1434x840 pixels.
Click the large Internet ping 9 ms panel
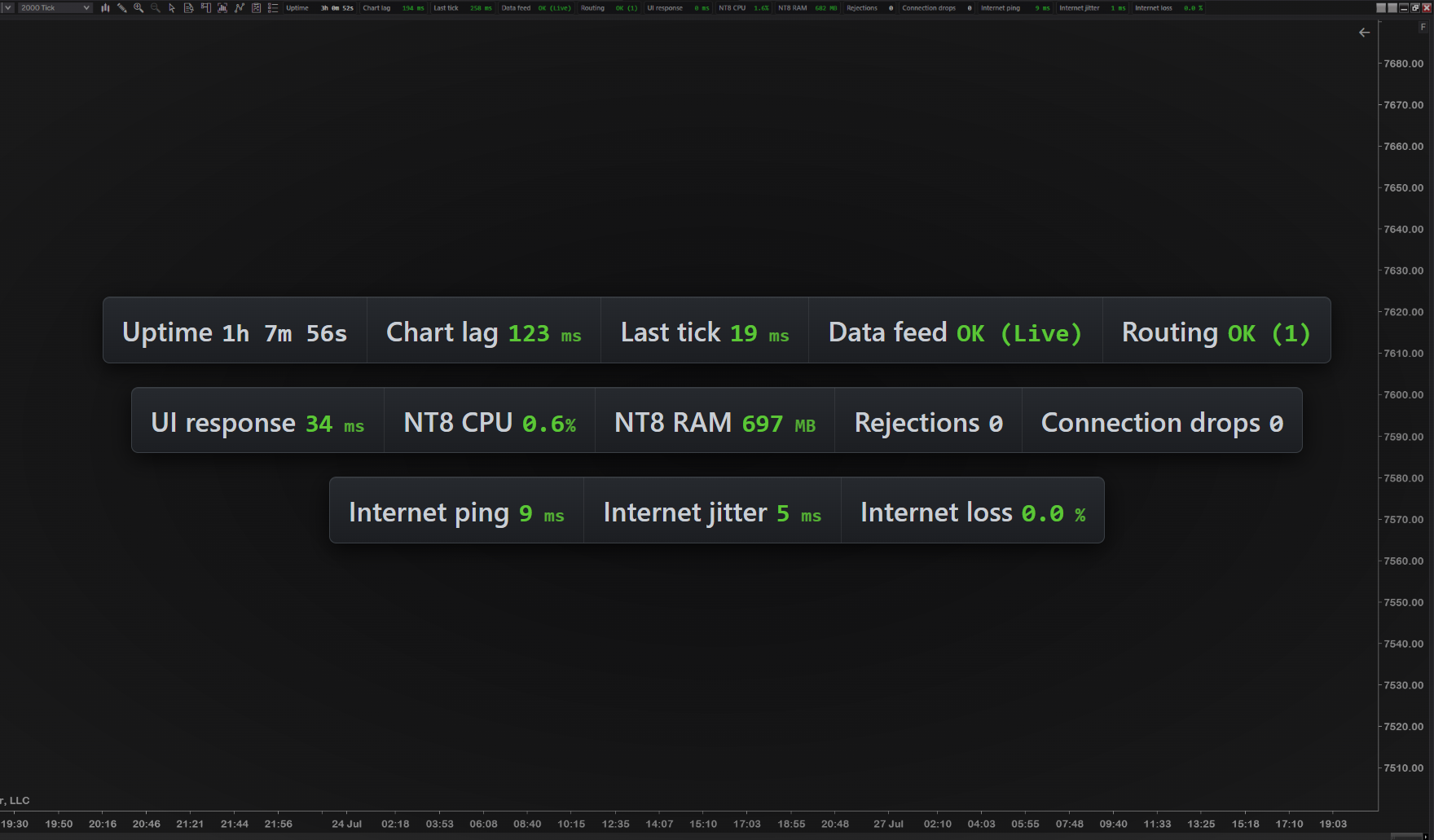[456, 510]
